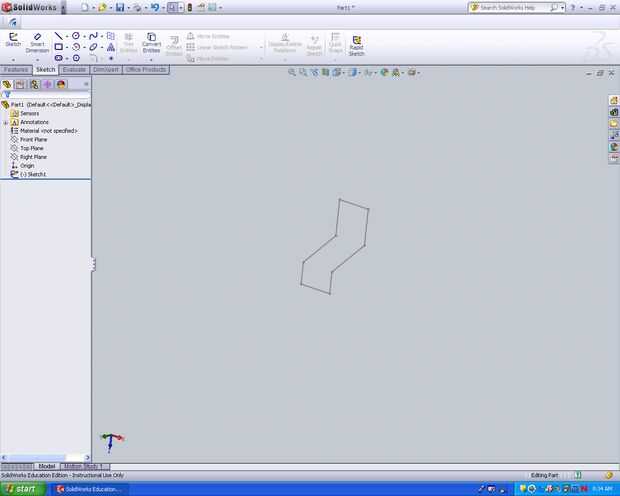Click the New document icon
The width and height of the screenshot is (620, 496).
[x=85, y=7]
